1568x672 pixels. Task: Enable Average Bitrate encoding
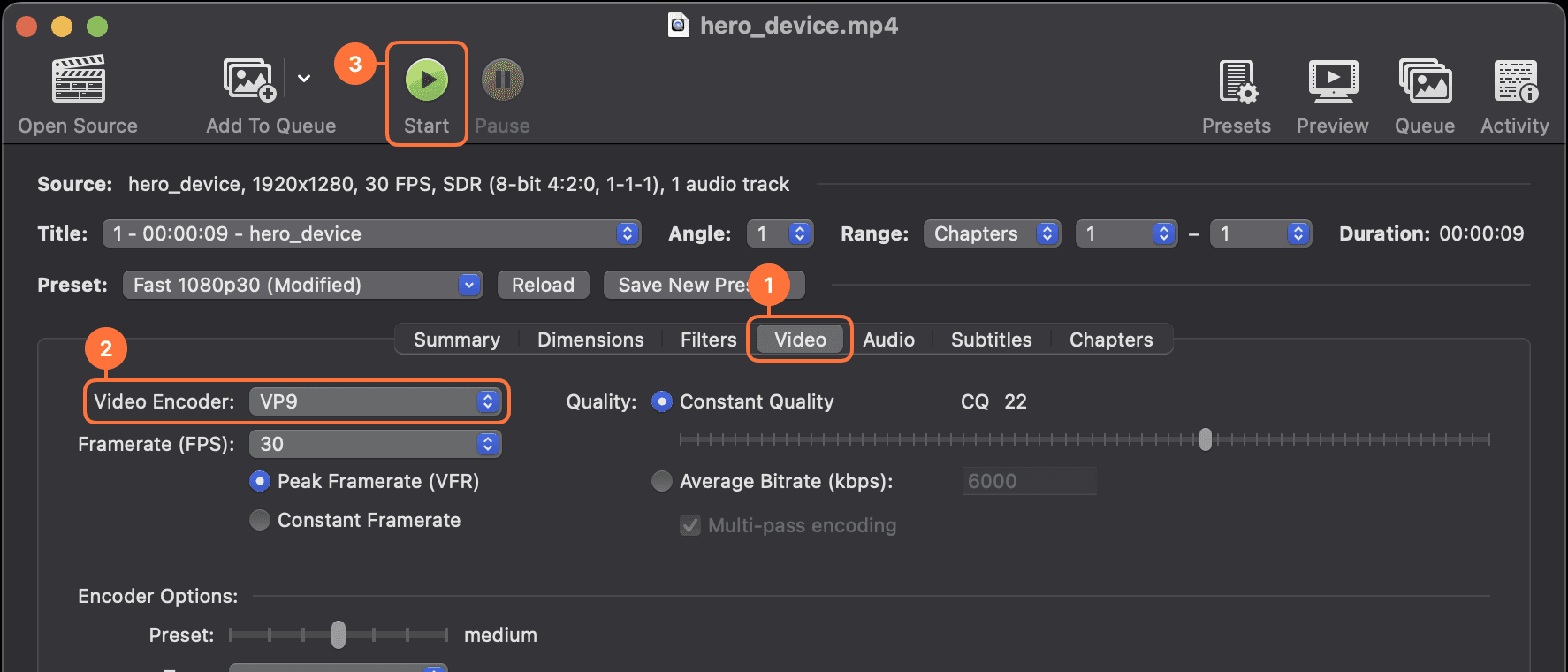[662, 481]
